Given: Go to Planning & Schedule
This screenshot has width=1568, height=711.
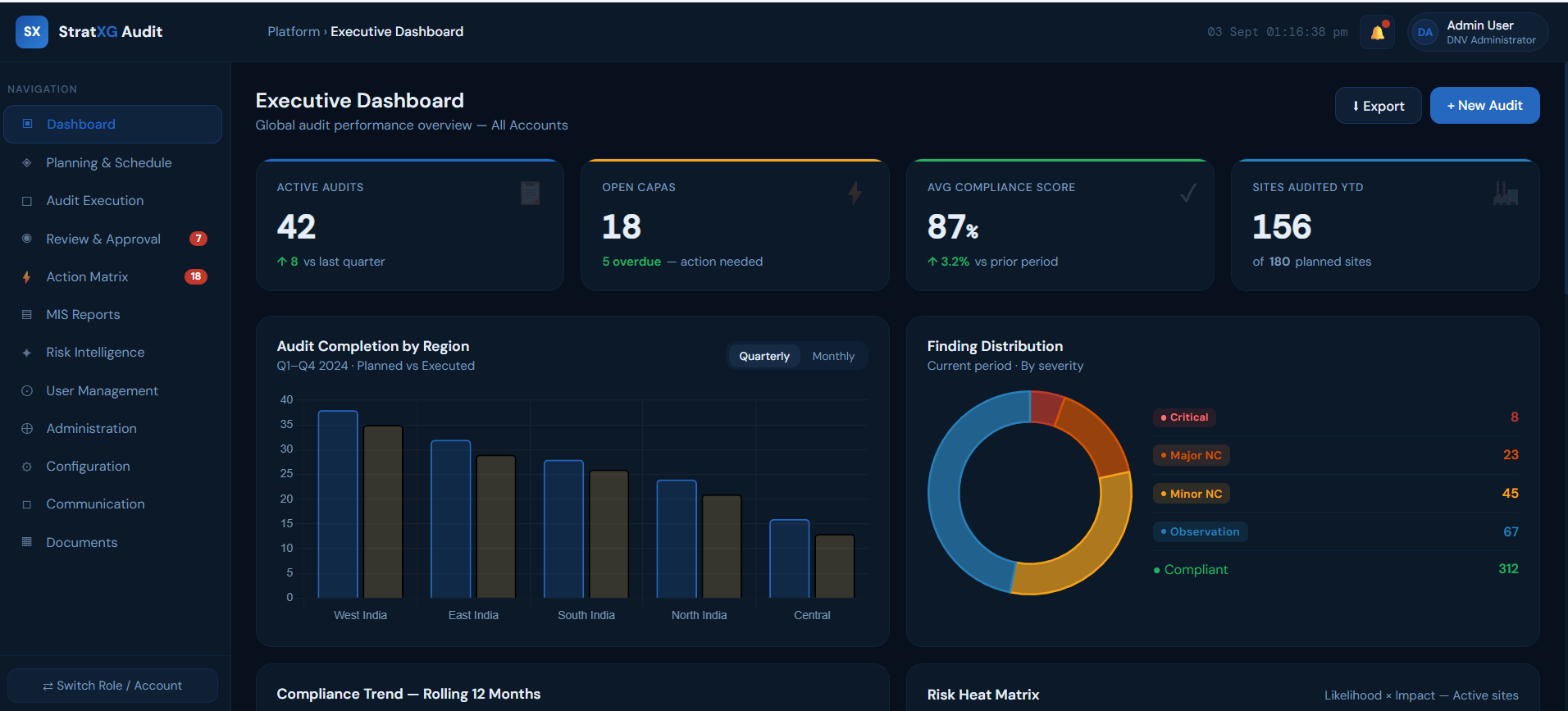Looking at the screenshot, I should pyautogui.click(x=113, y=162).
